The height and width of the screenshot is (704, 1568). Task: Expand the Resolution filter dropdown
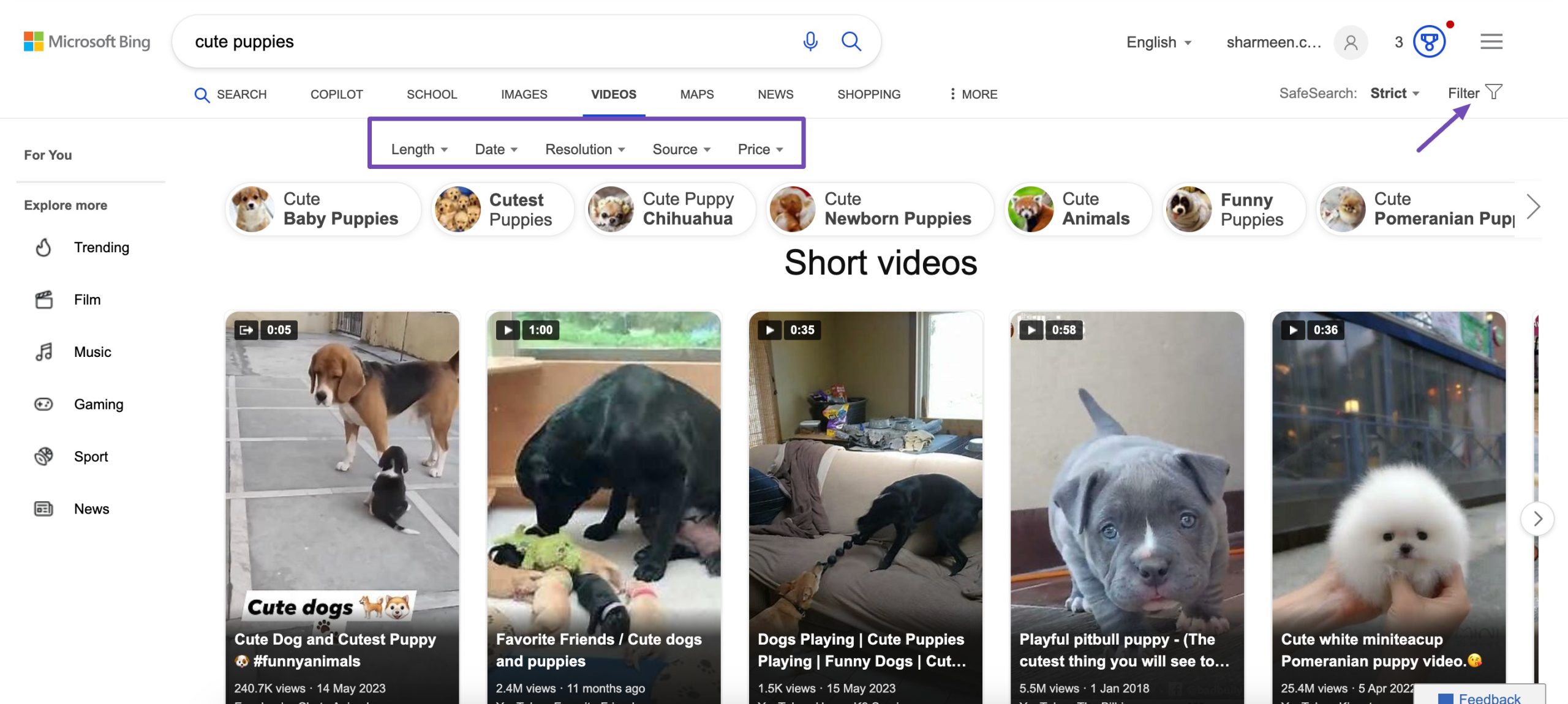(585, 149)
